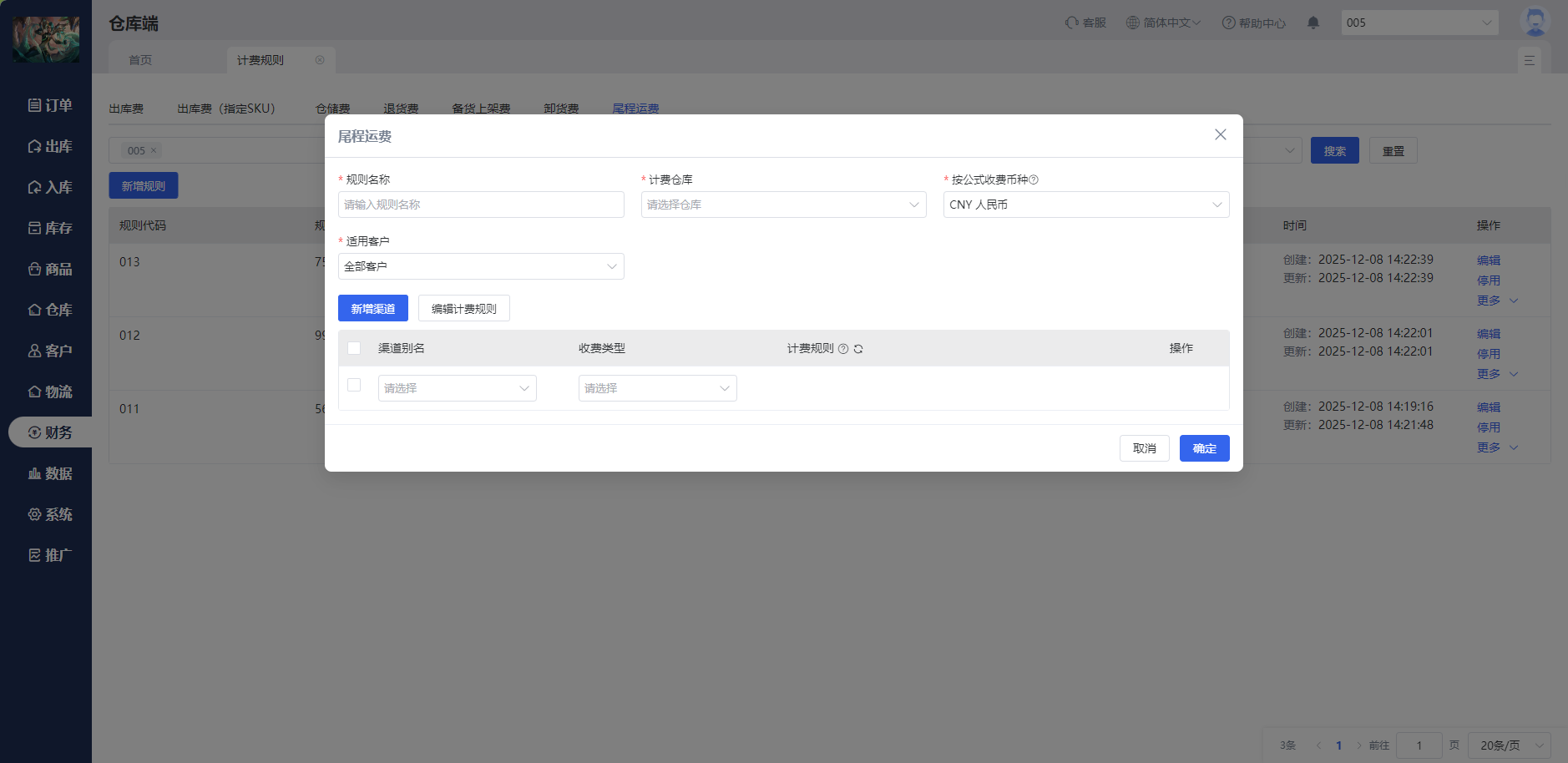Click the 005 tag remove cross in the filter
1568x763 pixels.
pyautogui.click(x=154, y=150)
